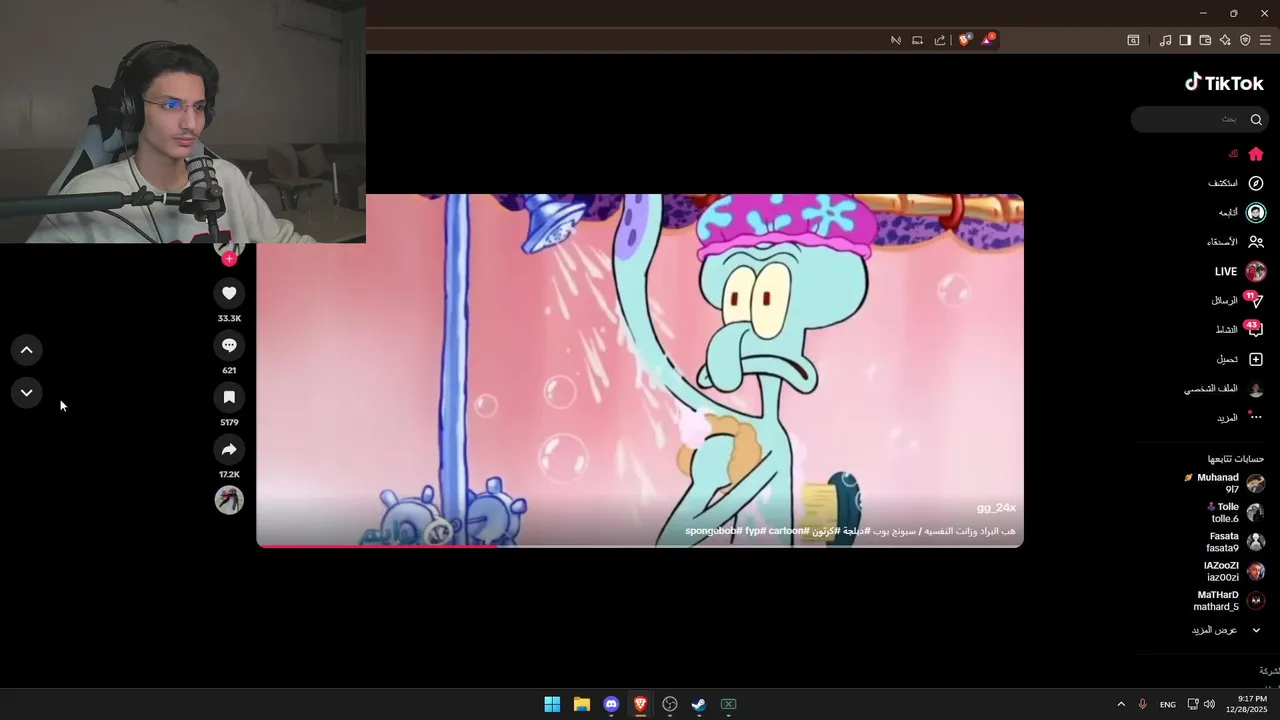
Task: Open the LIVE tab
Action: click(x=1240, y=271)
